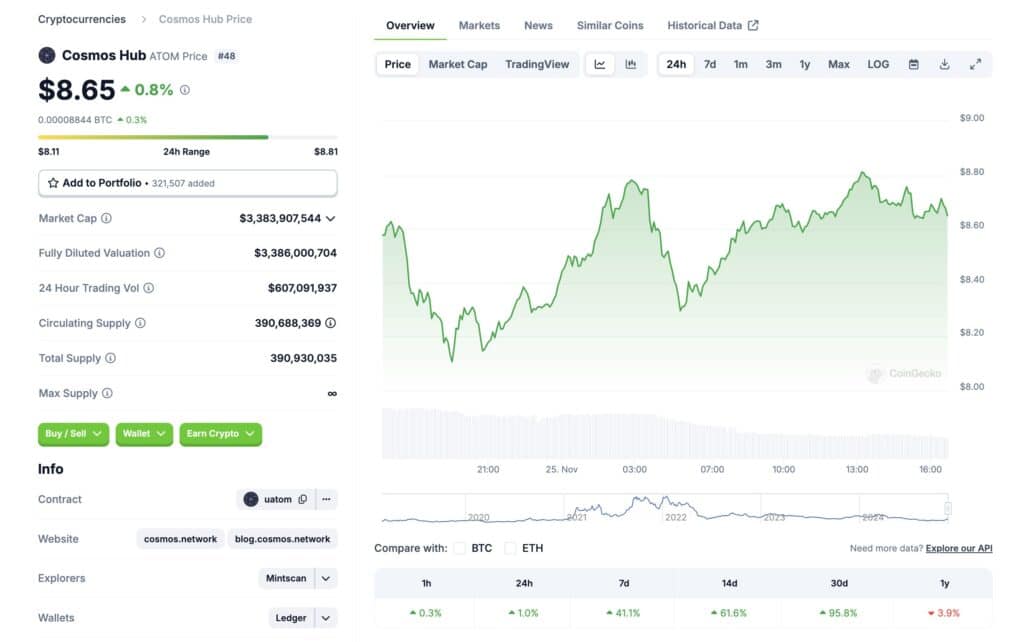
Task: Click the Market Cap info icon
Action: click(x=106, y=218)
